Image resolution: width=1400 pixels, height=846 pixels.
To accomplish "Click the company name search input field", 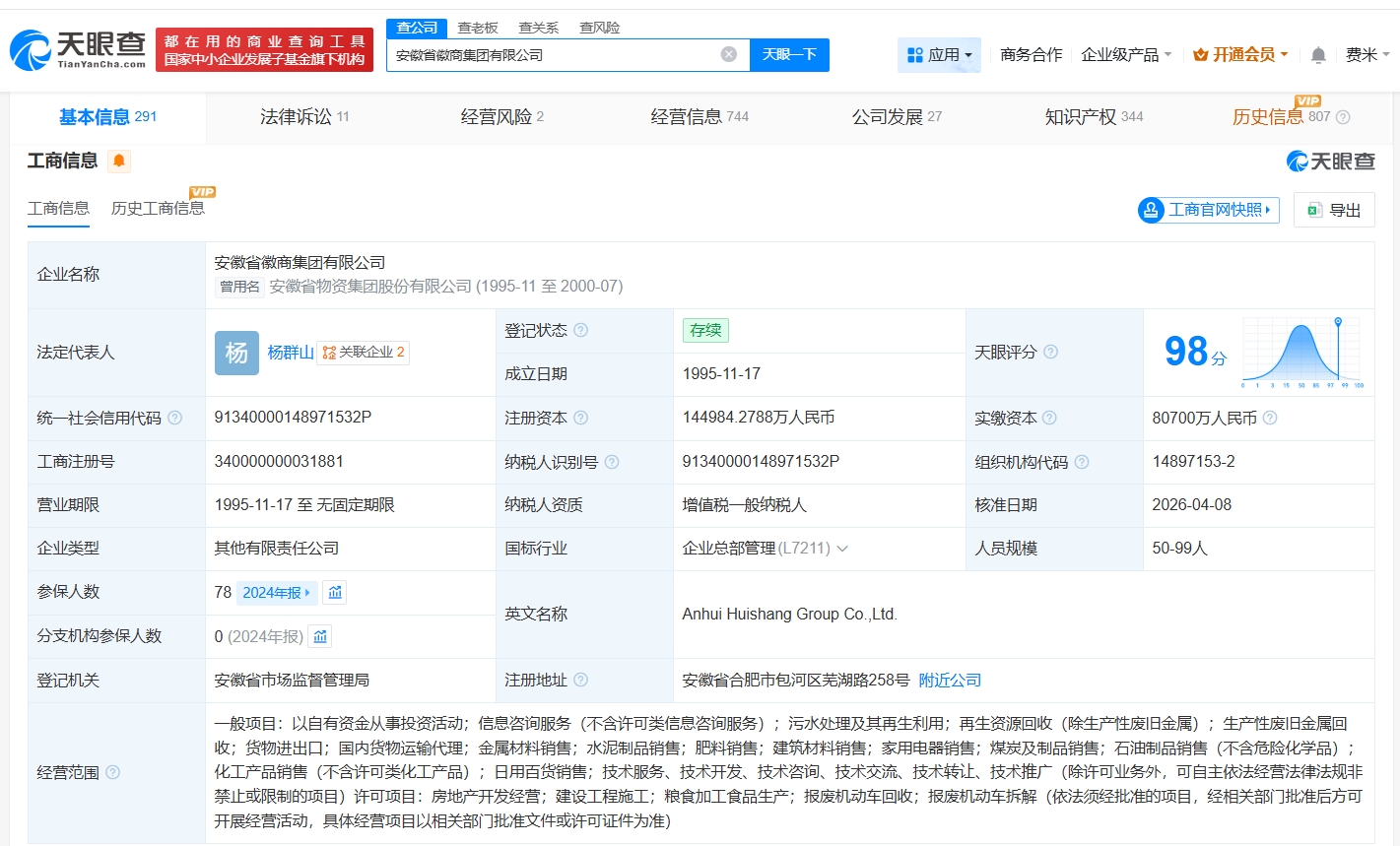I will pos(552,55).
